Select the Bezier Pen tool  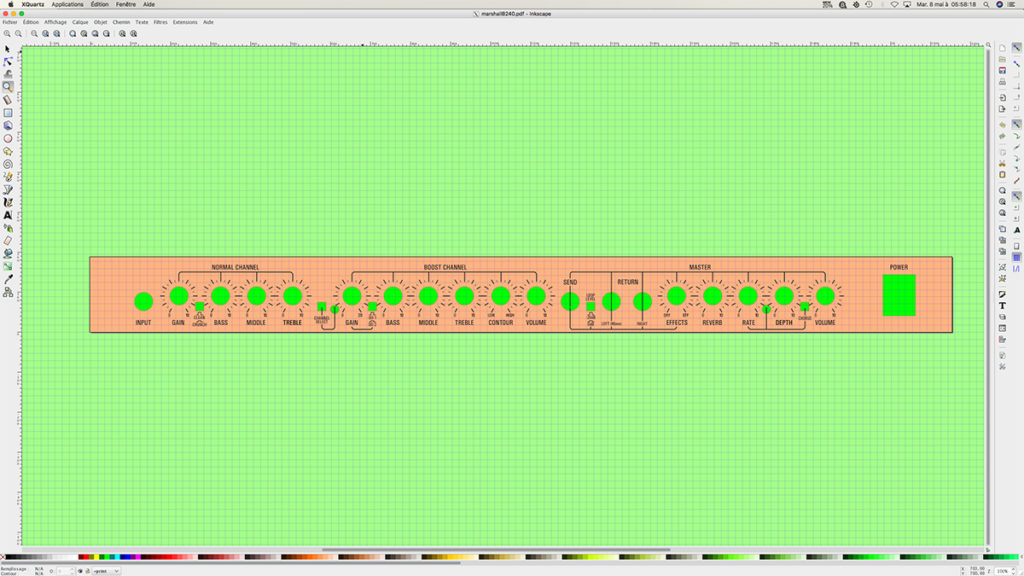tap(8, 189)
